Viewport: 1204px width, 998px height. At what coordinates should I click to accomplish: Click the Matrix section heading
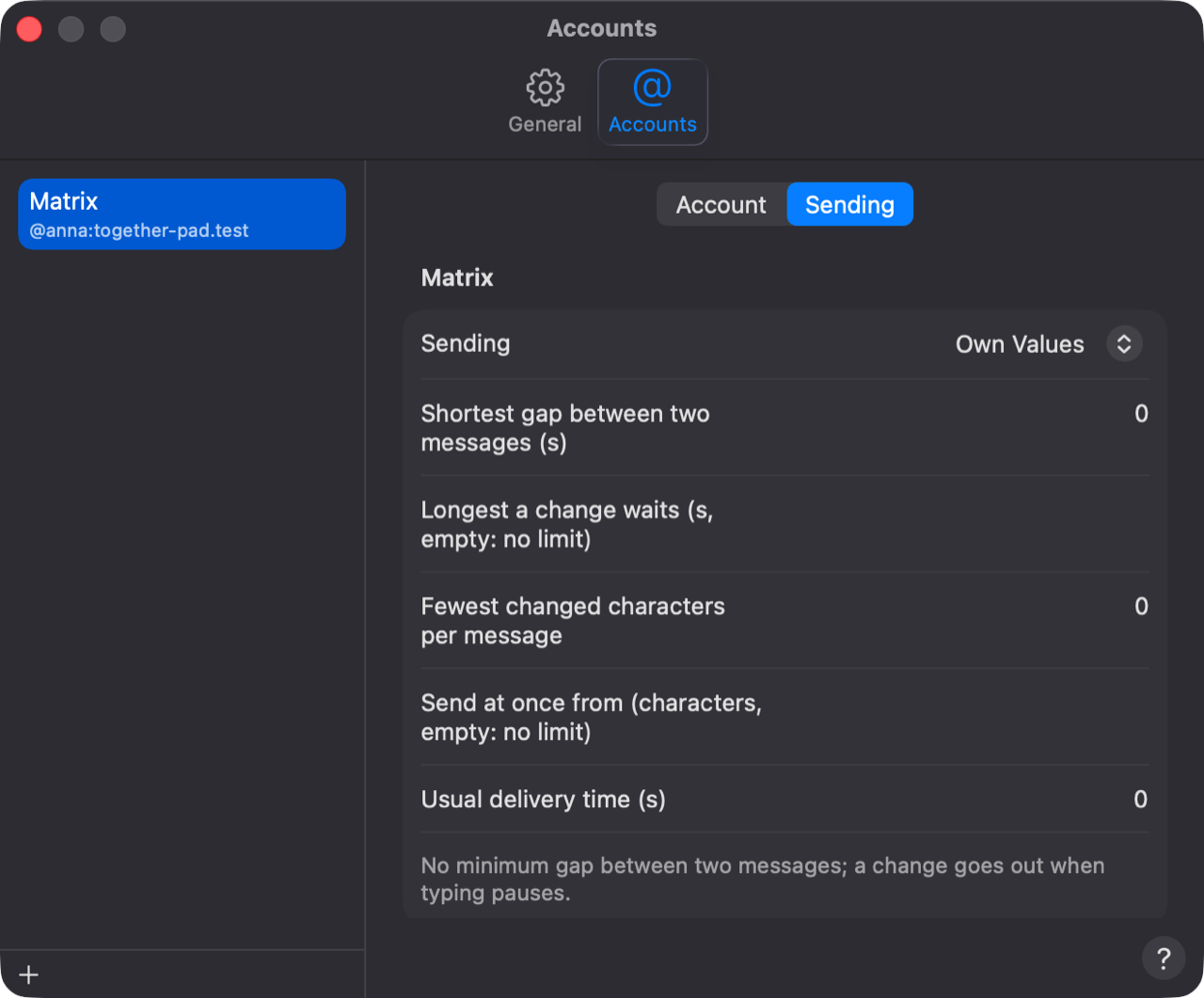[x=457, y=277]
